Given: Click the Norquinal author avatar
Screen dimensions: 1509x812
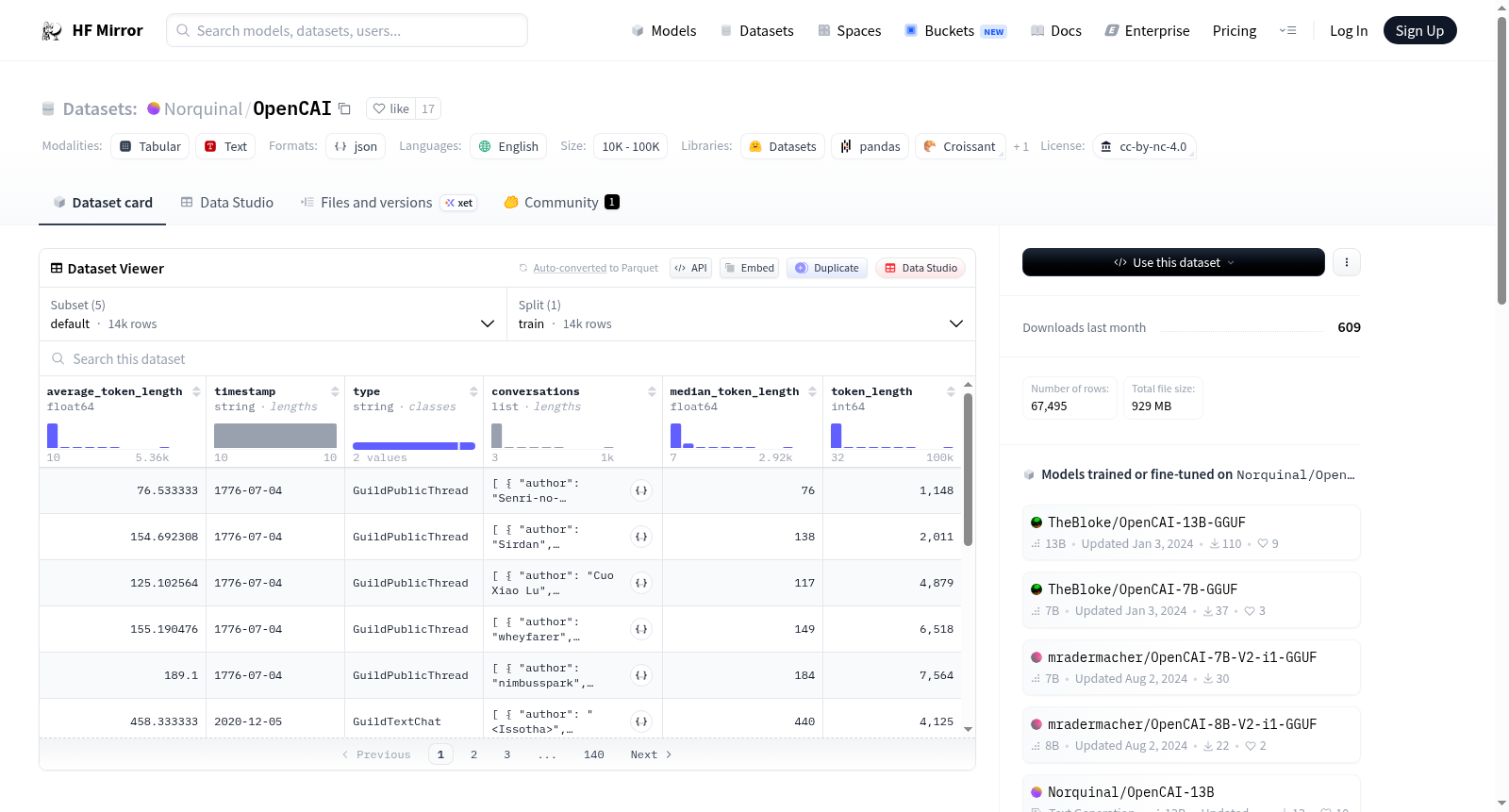Looking at the screenshot, I should (154, 108).
